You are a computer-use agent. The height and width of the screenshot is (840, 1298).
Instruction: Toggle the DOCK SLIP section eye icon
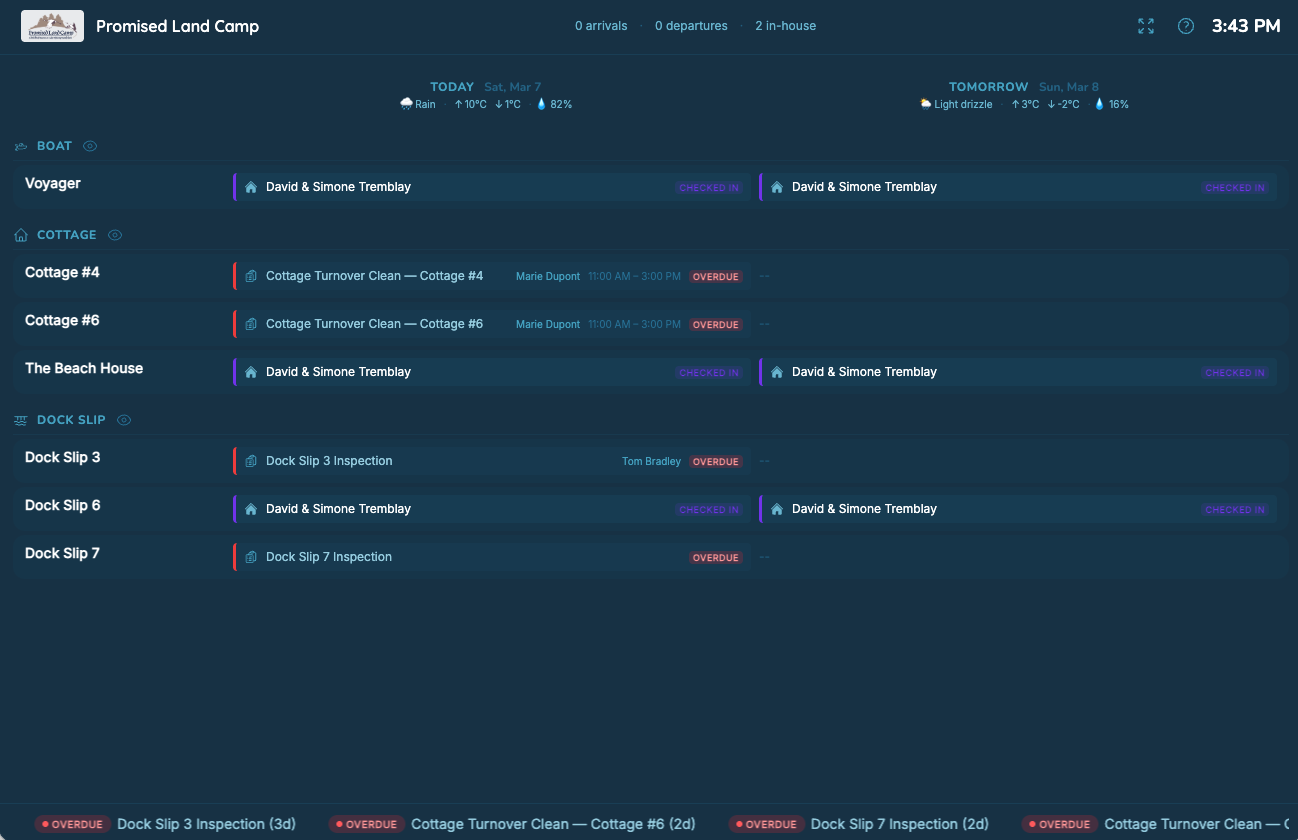[123, 419]
